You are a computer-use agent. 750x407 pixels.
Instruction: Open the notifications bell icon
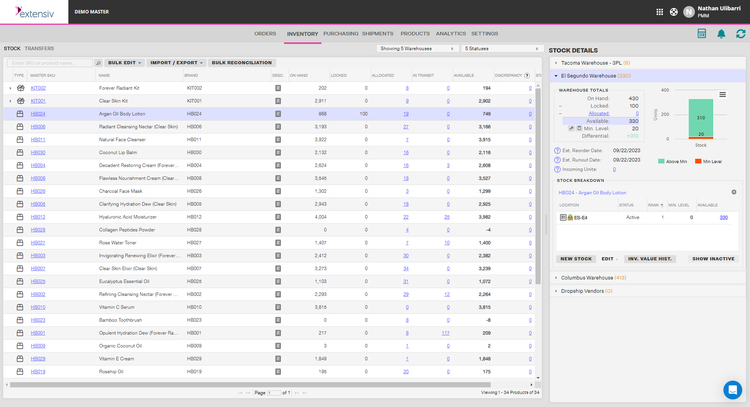tap(721, 33)
